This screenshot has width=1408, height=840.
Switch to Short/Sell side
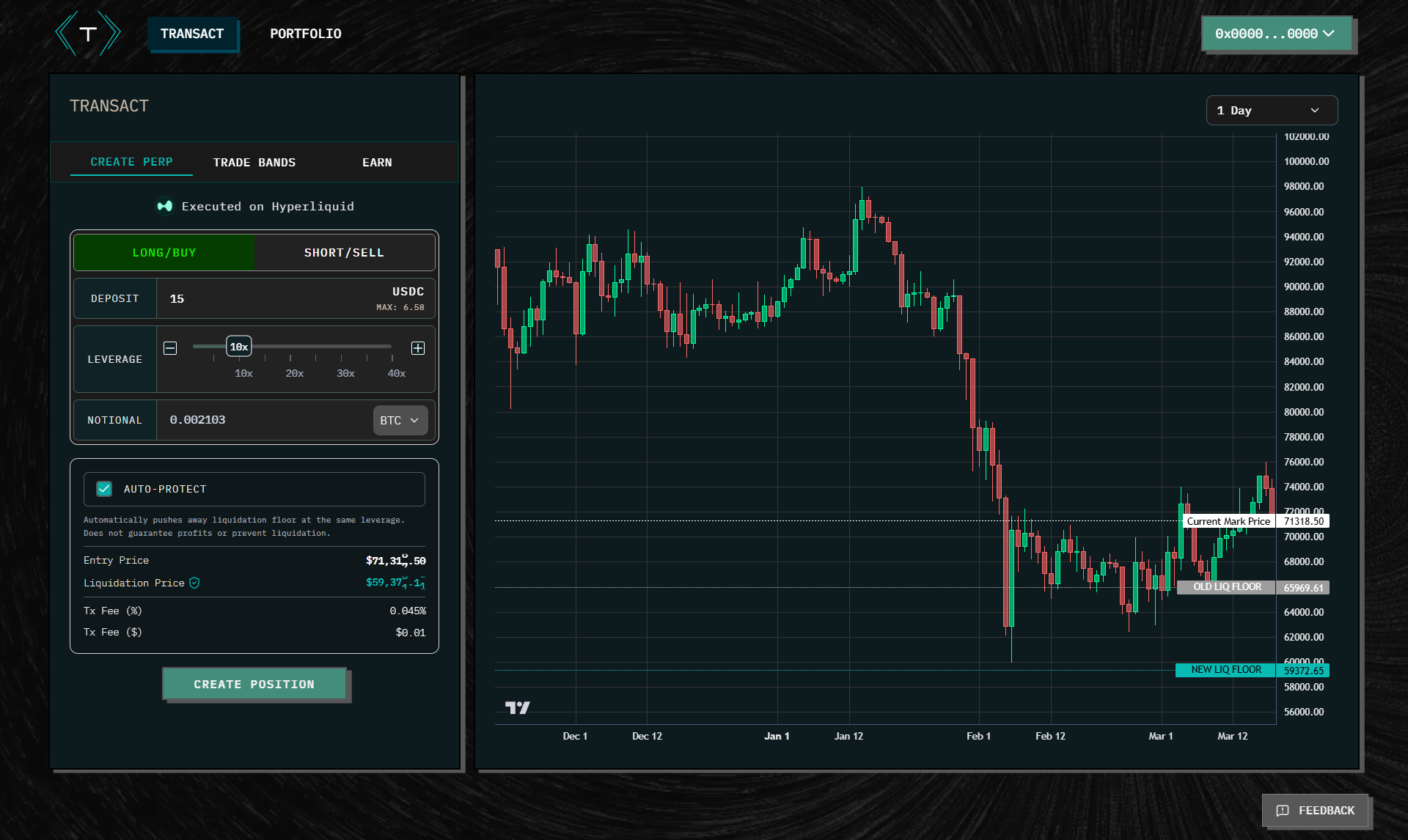[344, 253]
